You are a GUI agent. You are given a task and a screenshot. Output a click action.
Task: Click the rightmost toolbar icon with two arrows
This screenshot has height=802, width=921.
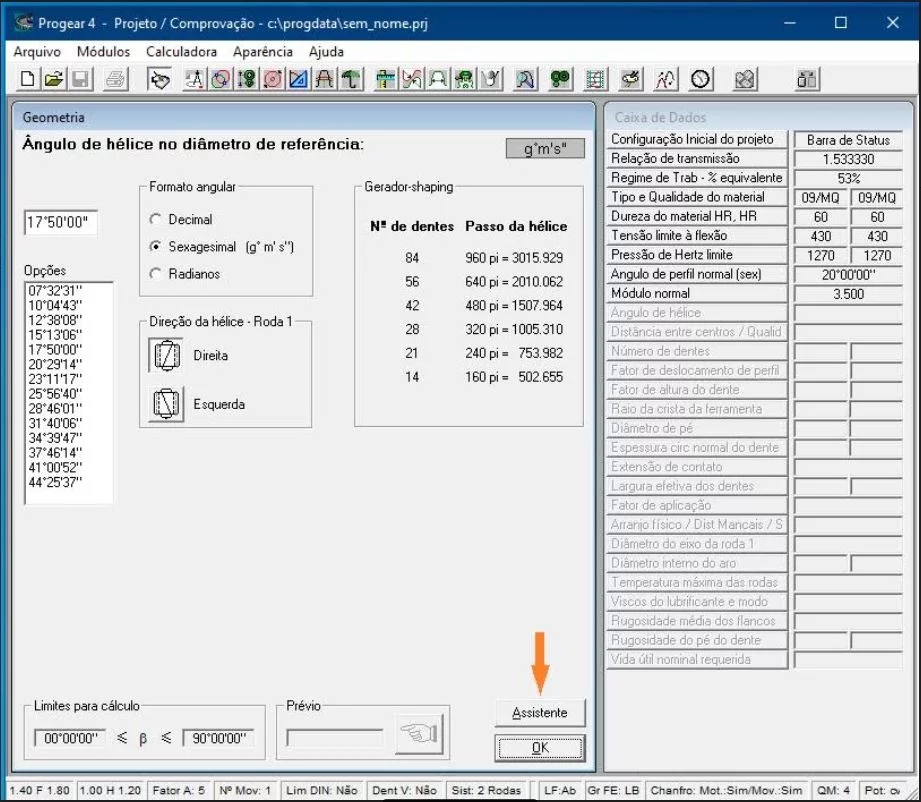point(806,79)
